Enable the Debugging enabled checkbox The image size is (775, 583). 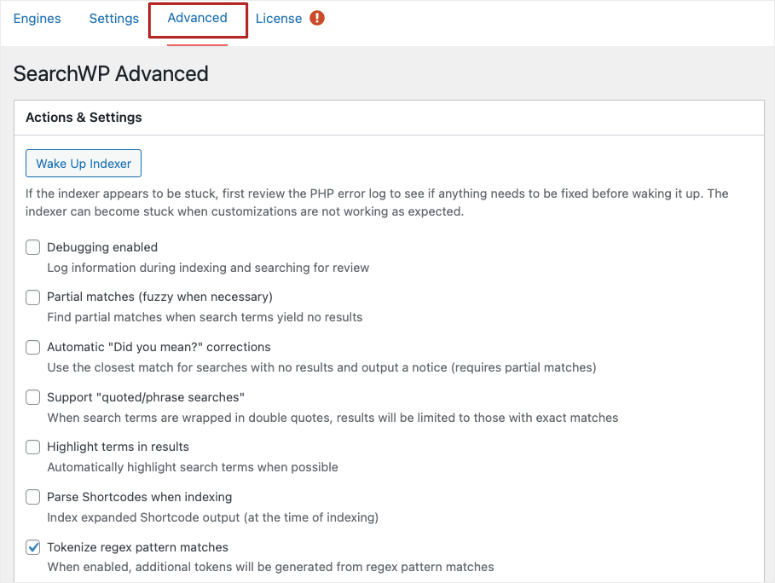pos(33,247)
